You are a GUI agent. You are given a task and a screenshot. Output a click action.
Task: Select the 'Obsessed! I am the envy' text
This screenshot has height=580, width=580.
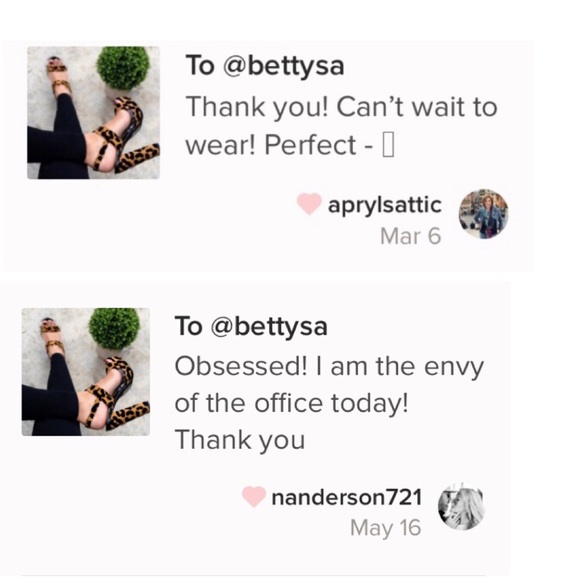(x=329, y=367)
